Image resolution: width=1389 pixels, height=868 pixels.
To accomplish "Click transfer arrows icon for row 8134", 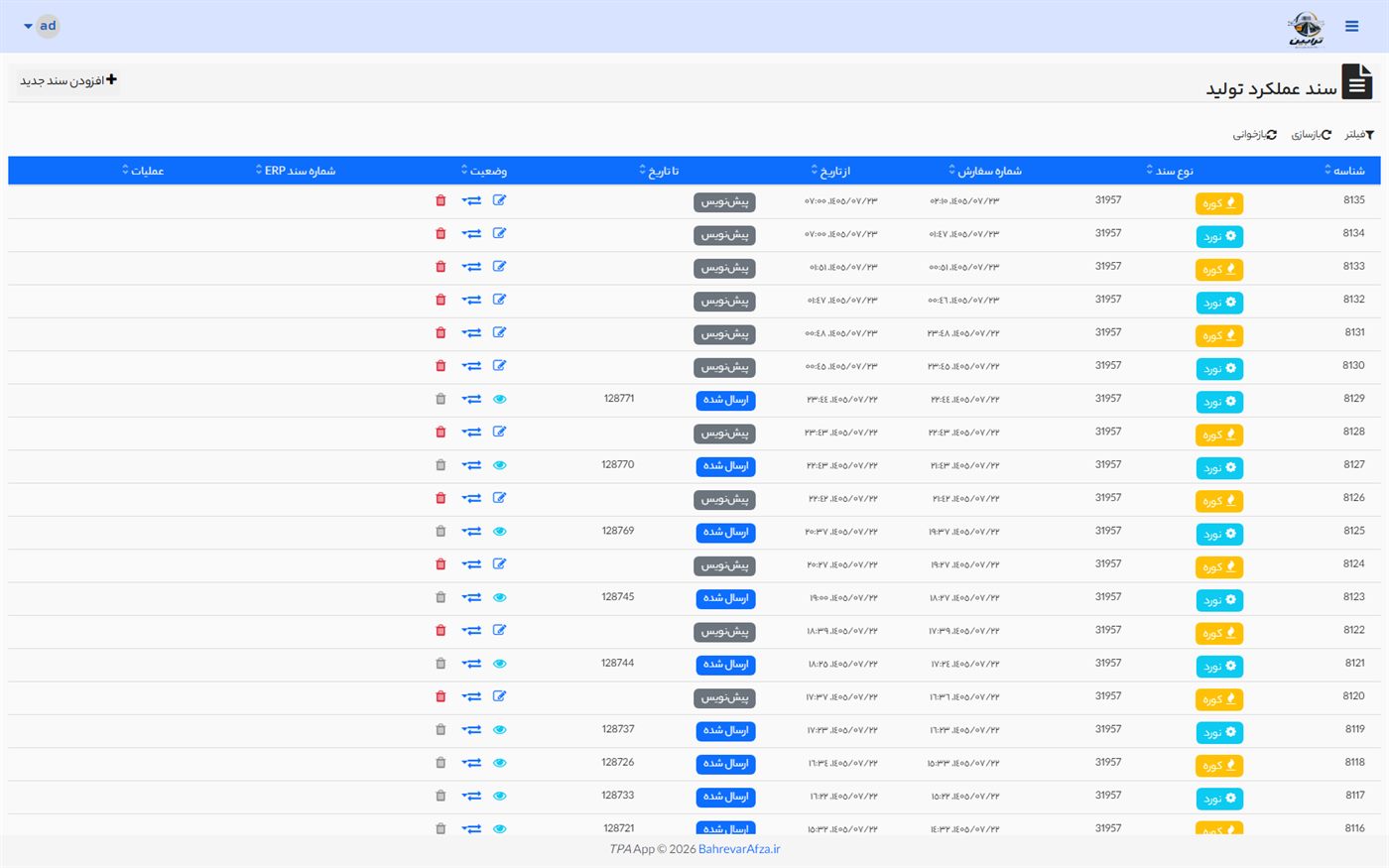I will point(471,234).
